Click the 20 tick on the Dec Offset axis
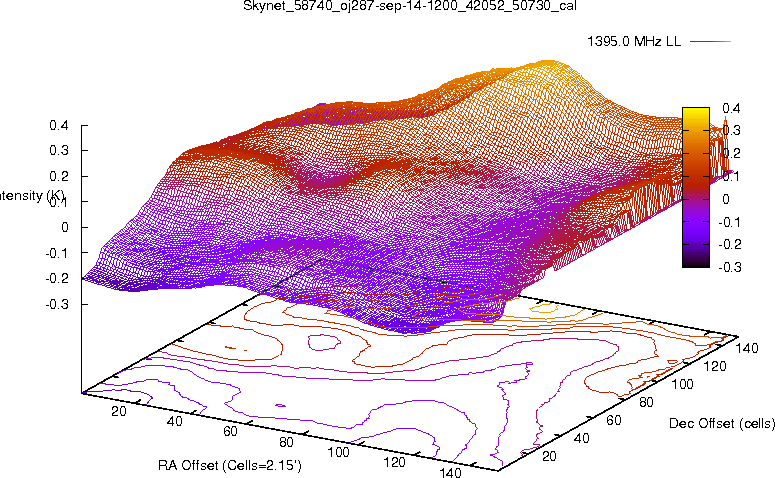Screen dimensions: 775x478 (549, 456)
